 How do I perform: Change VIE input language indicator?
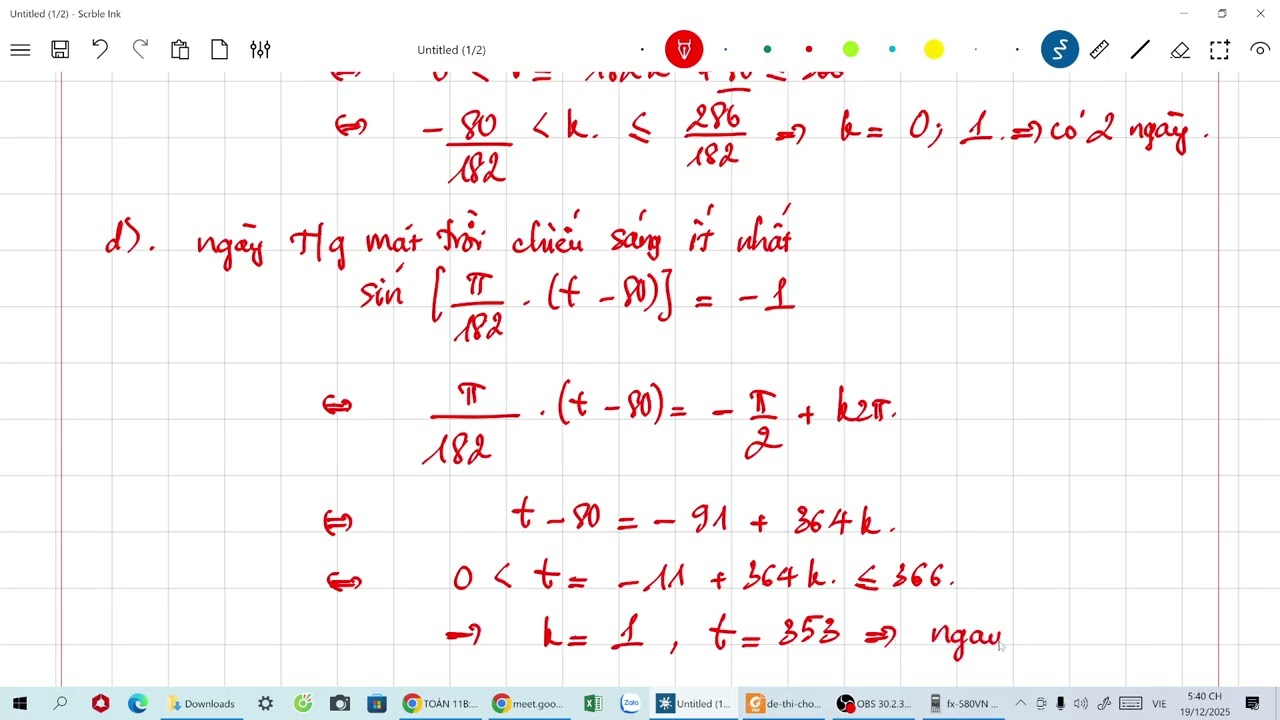[1159, 704]
